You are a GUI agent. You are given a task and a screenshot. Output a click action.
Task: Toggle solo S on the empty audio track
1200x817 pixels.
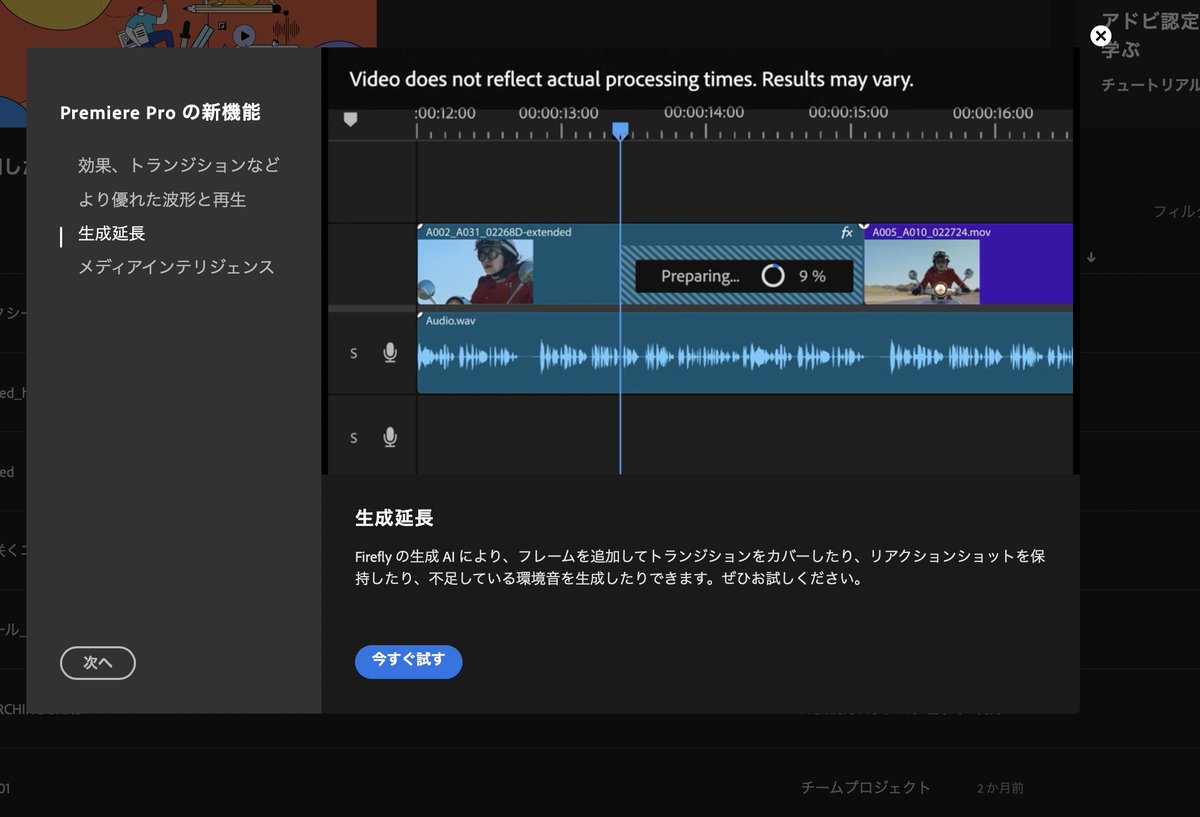[x=354, y=438]
